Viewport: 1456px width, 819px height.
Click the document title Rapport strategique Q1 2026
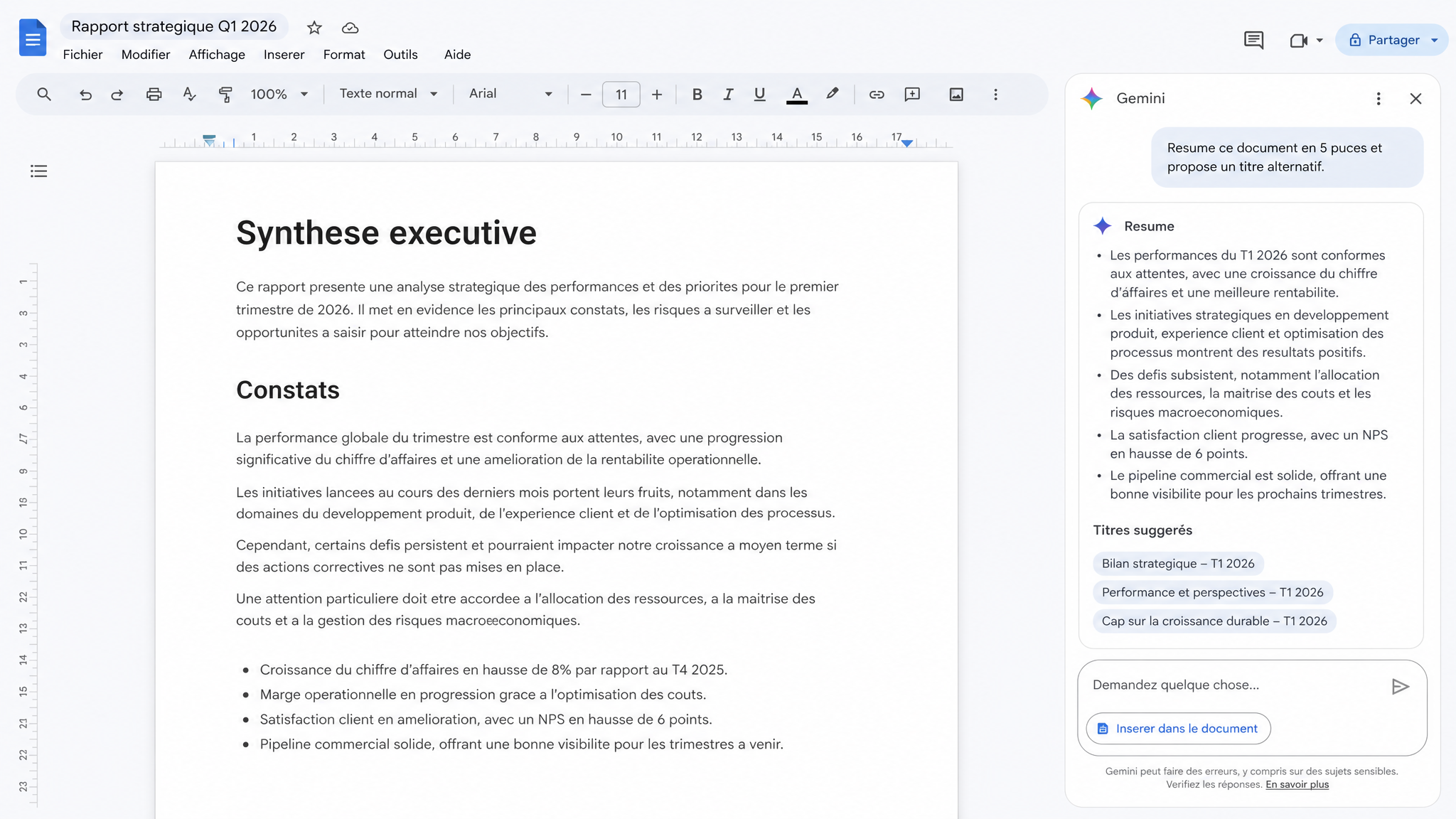[x=174, y=26]
